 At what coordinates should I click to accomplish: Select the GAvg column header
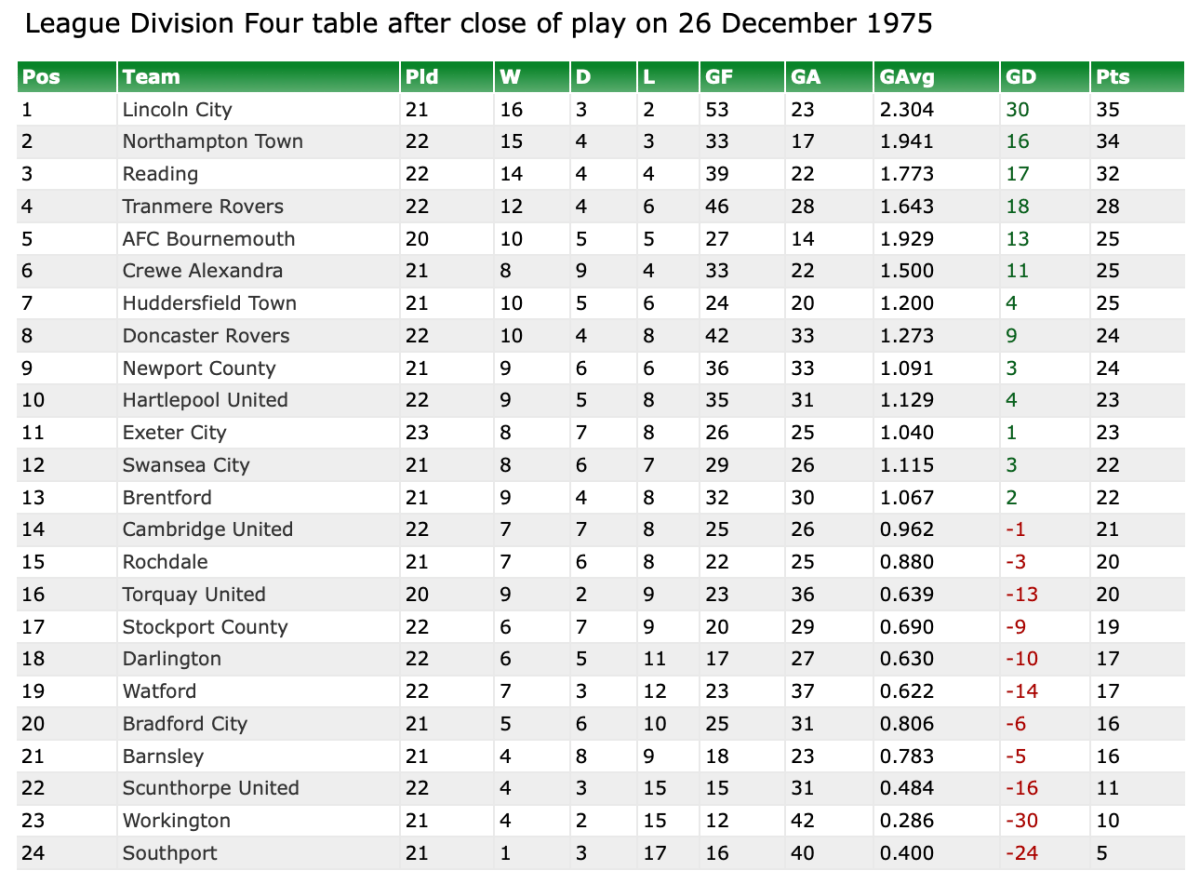[x=907, y=77]
